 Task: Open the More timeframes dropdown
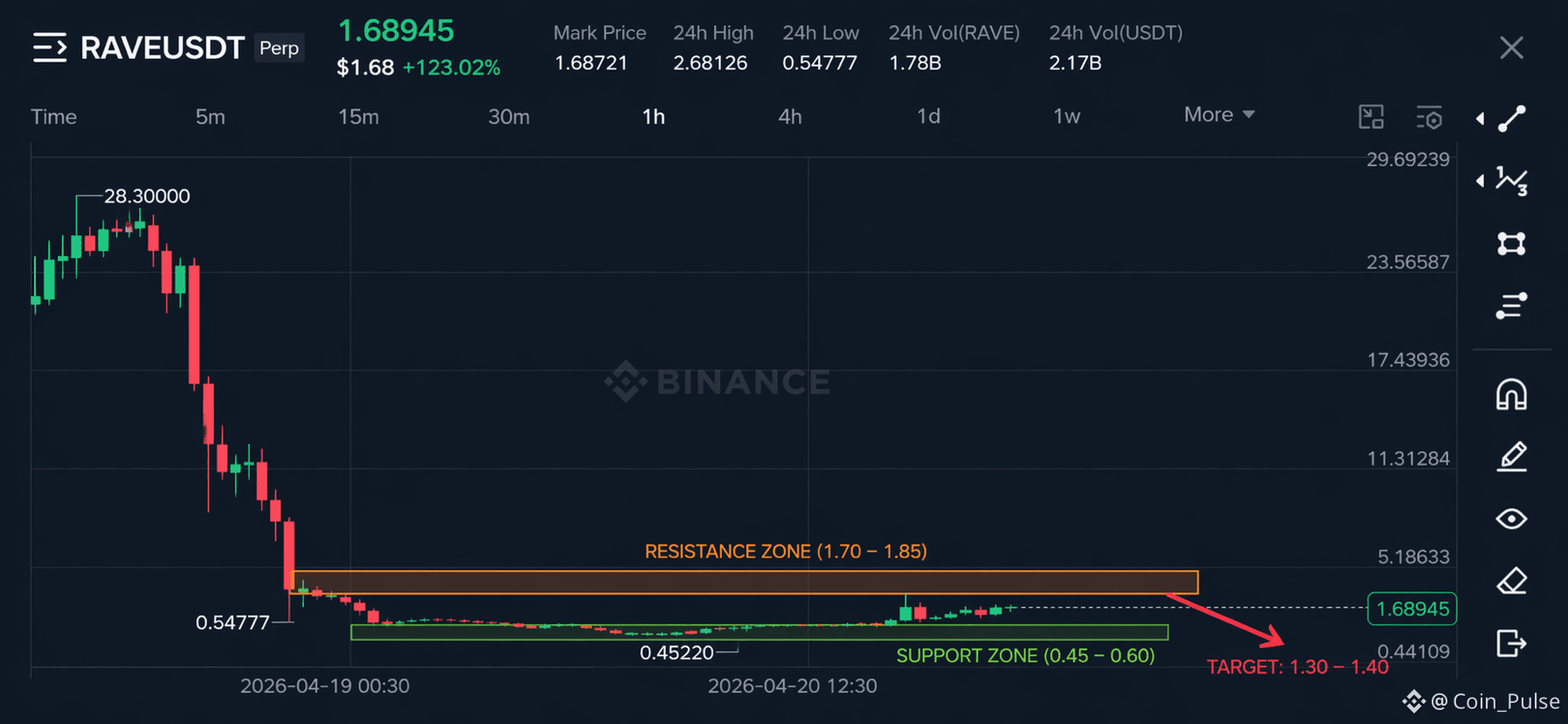click(1219, 115)
